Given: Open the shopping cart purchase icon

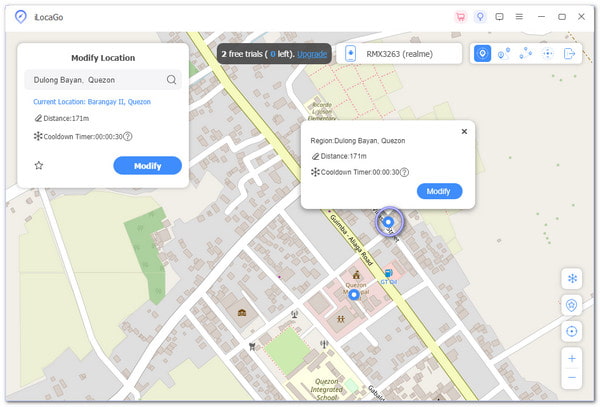Looking at the screenshot, I should pos(461,17).
